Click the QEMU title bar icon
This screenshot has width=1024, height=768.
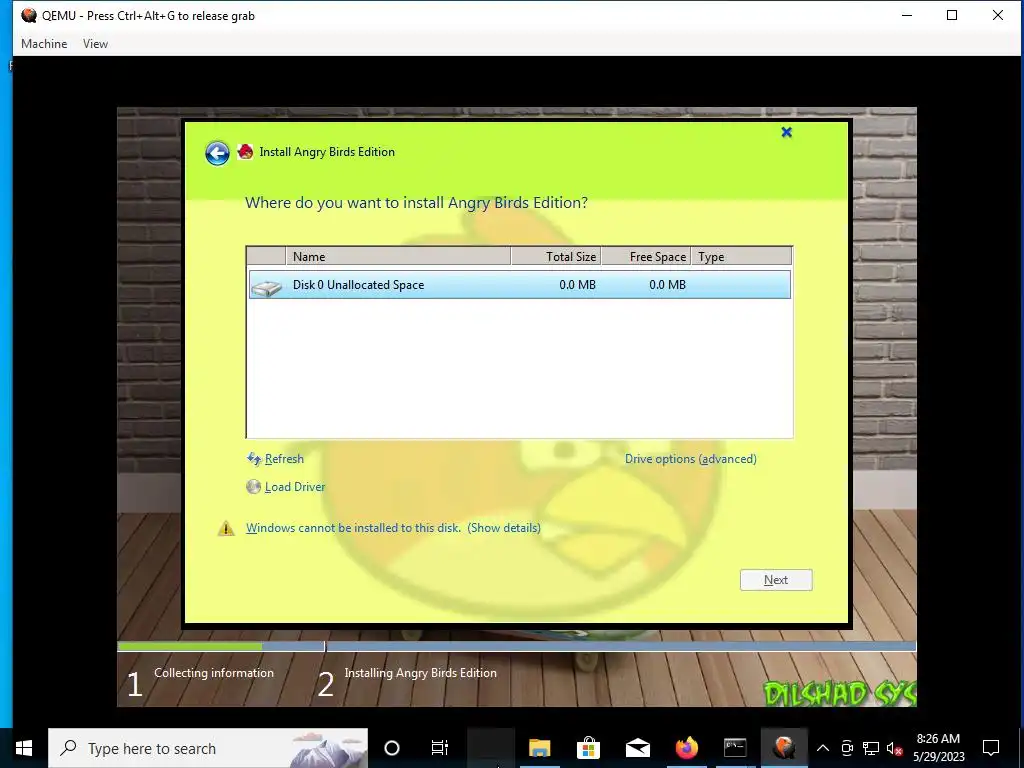[29, 15]
